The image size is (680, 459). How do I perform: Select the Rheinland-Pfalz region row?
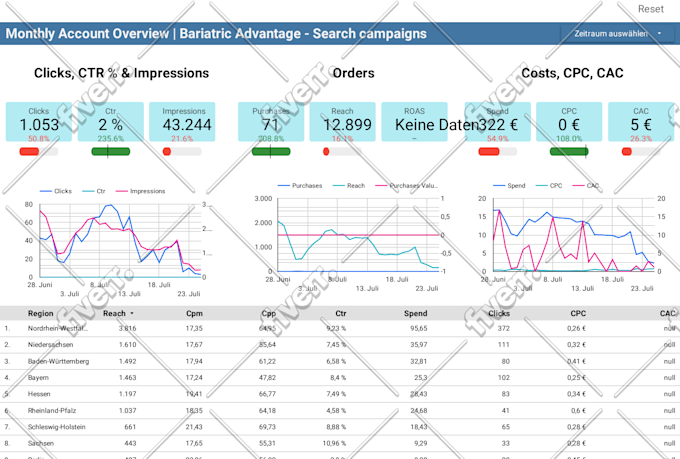point(340,411)
